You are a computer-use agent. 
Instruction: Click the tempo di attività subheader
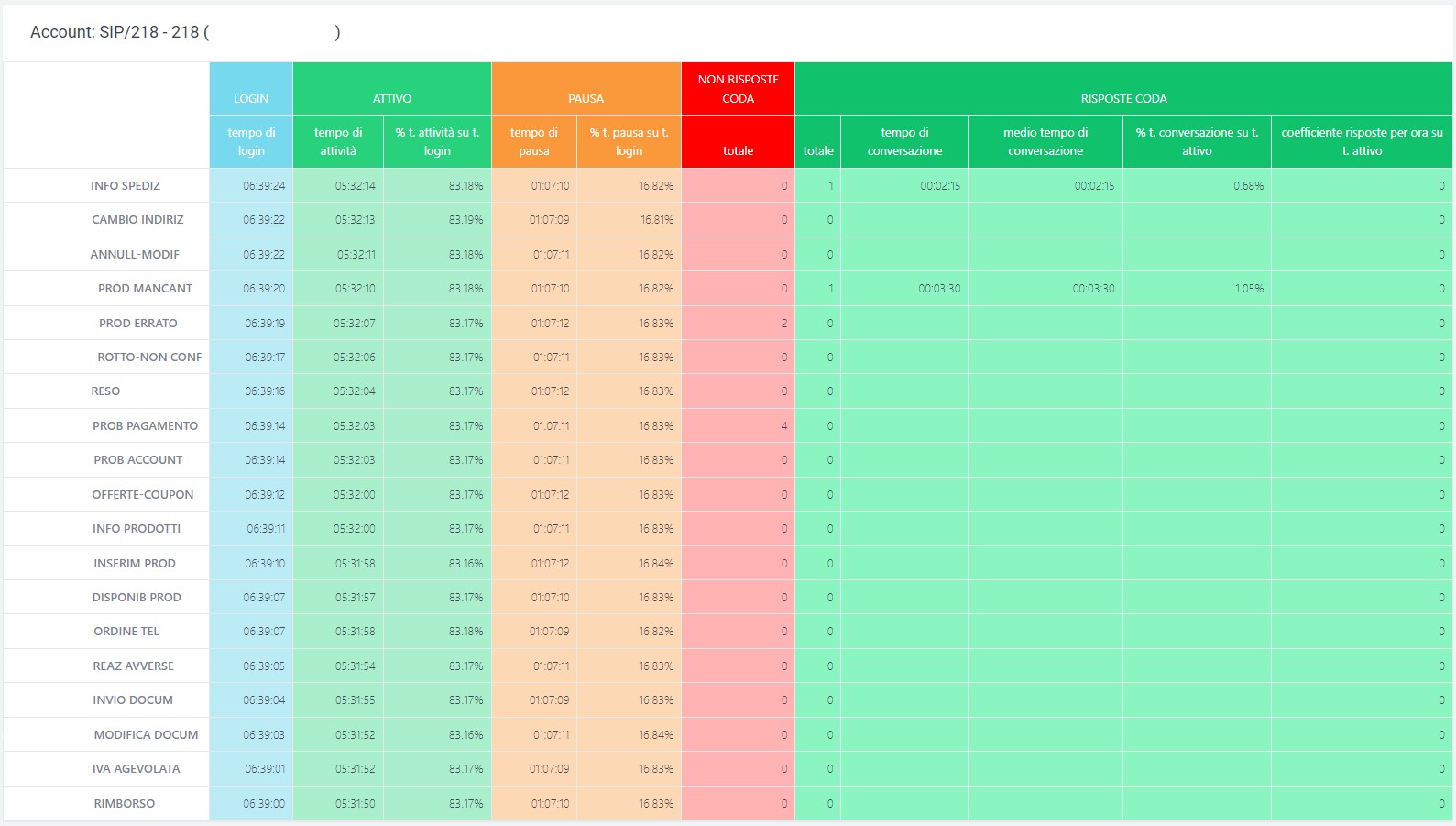coord(338,141)
